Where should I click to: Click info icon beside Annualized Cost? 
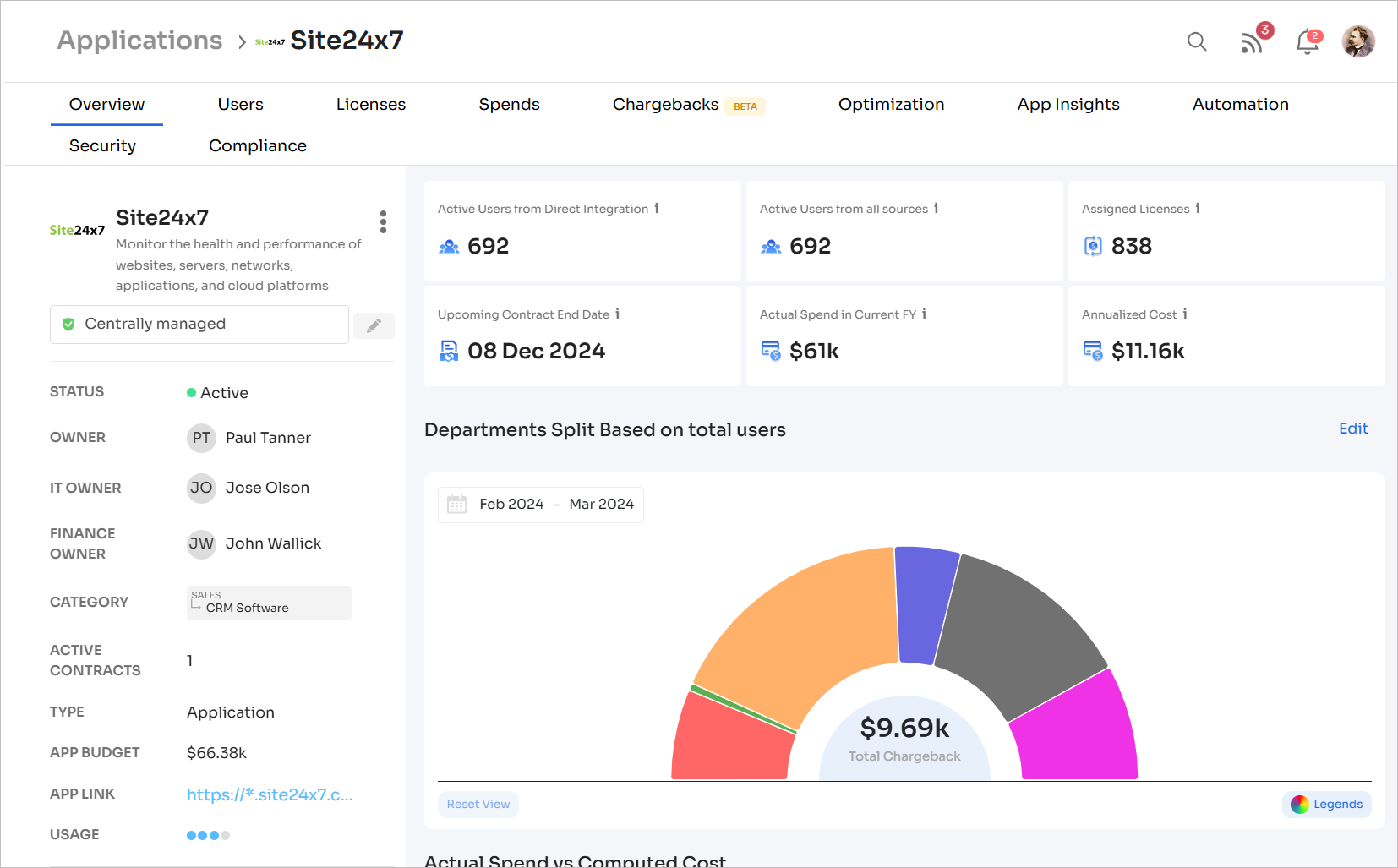pos(1185,314)
